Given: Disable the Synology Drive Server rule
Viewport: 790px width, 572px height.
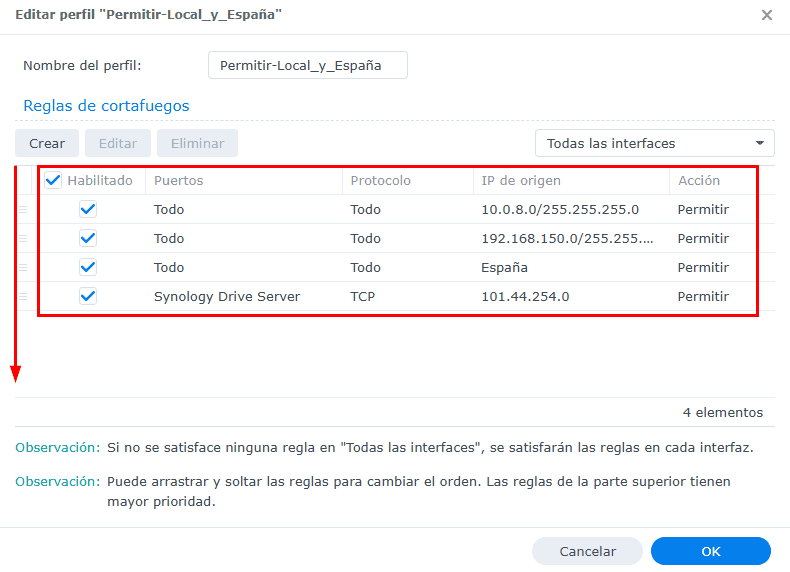Looking at the screenshot, I should point(88,297).
